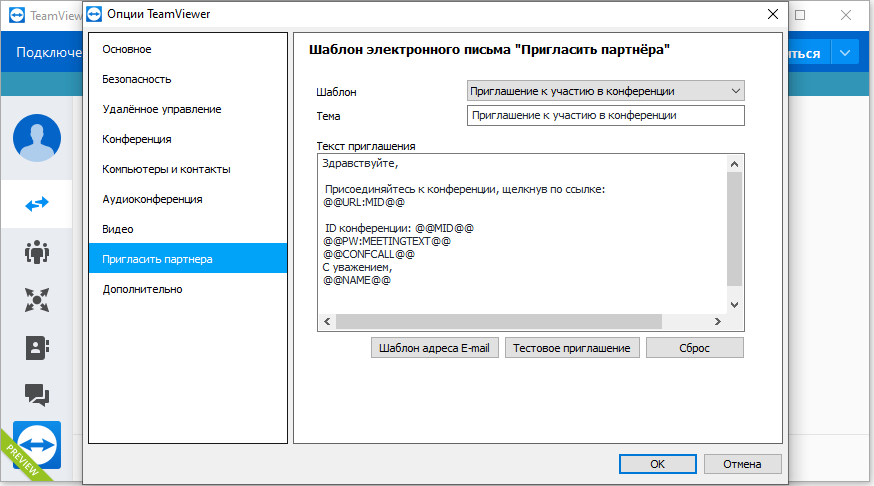Click the vertical scrollbar thumb of invitation text
The height and width of the screenshot is (486, 874).
734,229
